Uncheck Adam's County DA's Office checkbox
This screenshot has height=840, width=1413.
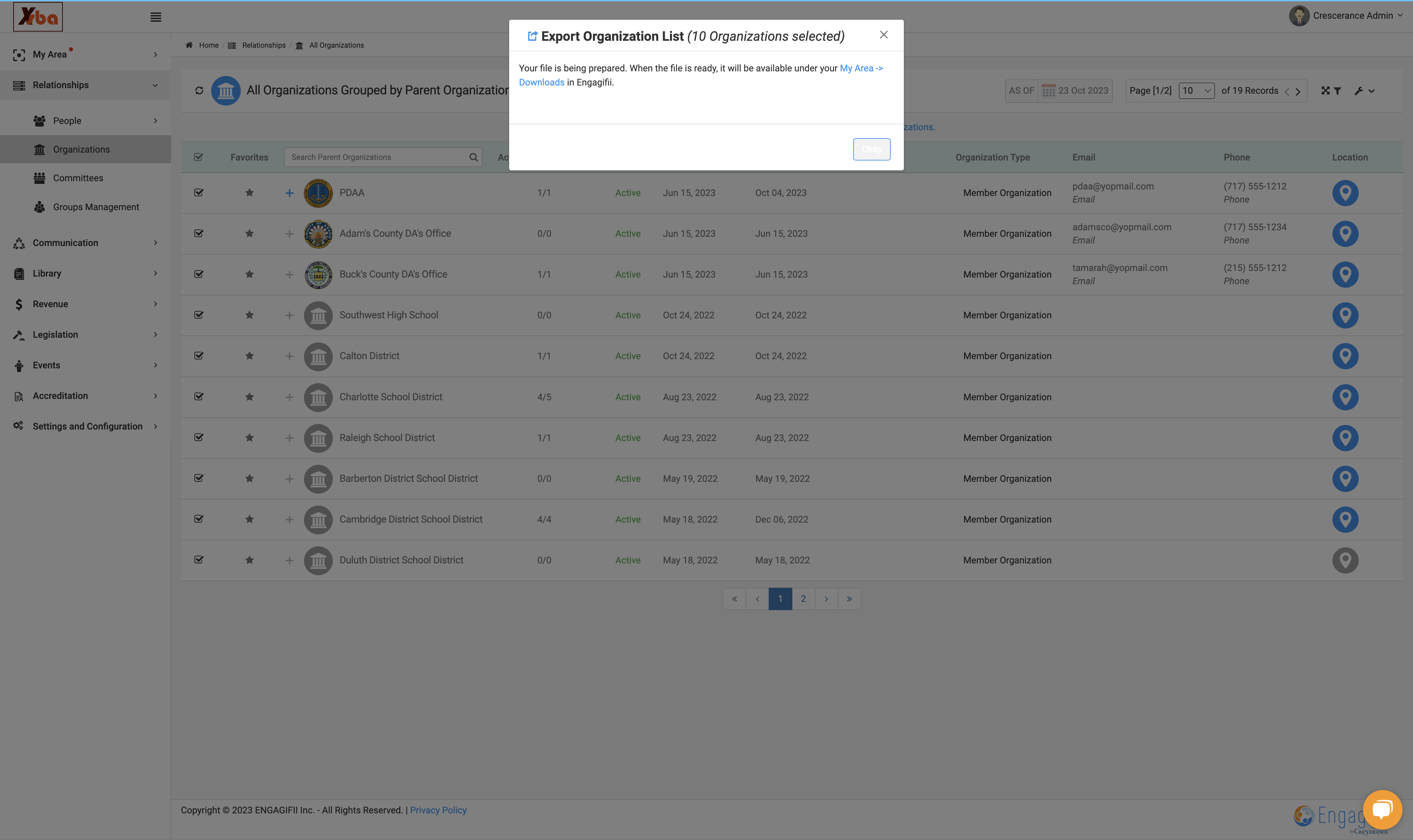[x=199, y=234]
